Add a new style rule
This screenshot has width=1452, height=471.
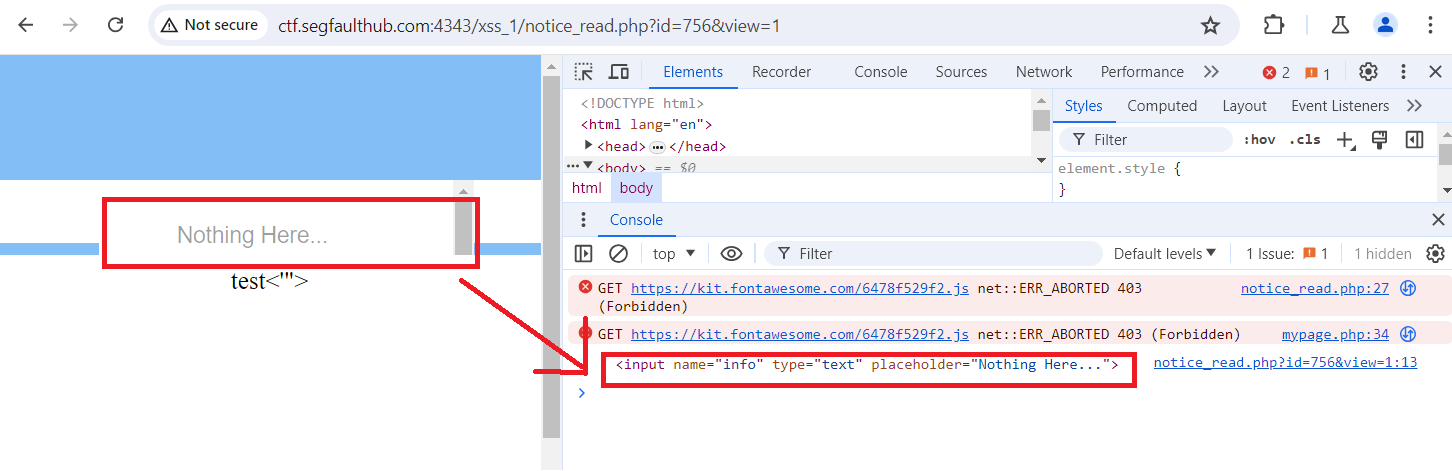[x=1346, y=140]
